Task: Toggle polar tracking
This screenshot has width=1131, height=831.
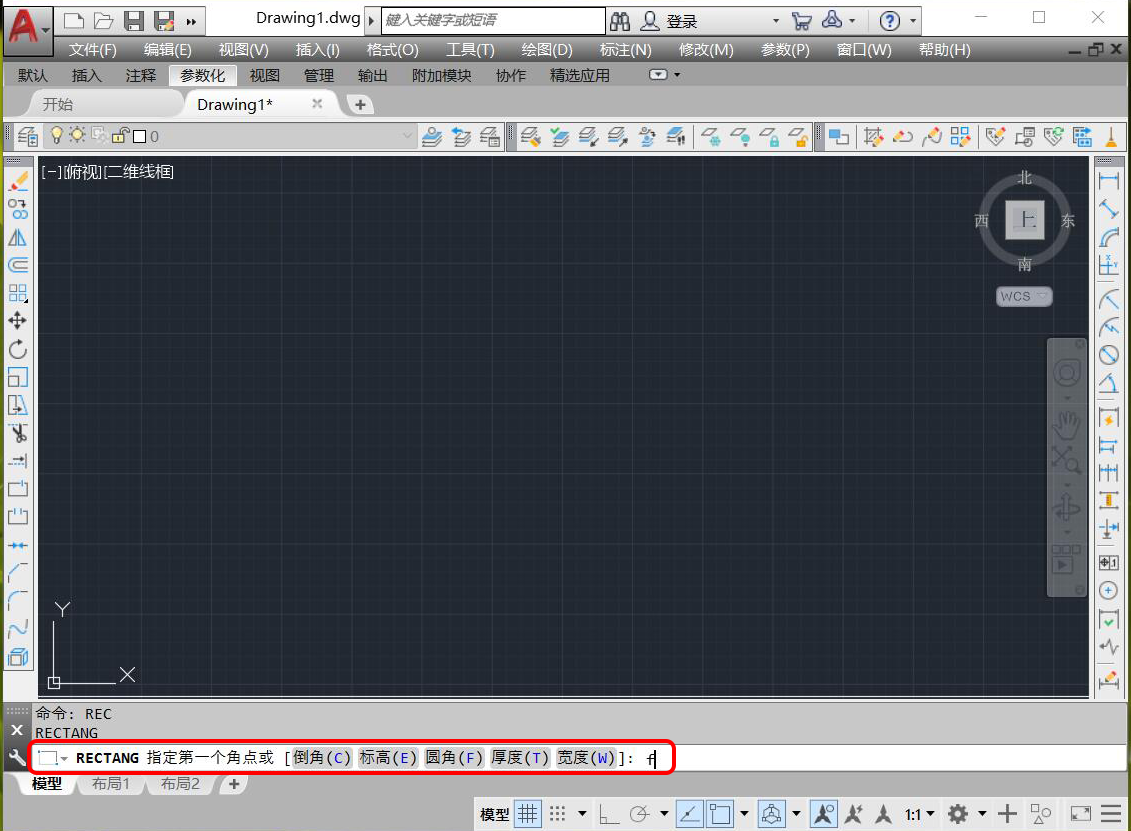Action: 639,814
